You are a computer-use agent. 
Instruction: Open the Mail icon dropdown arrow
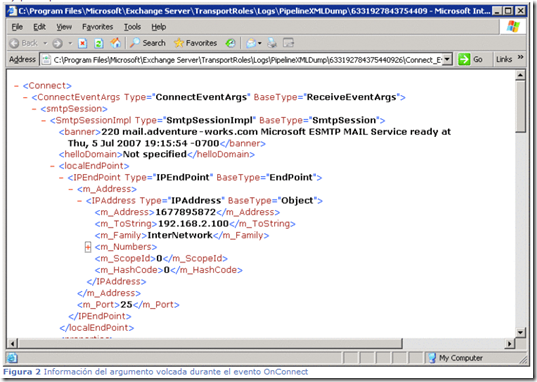click(x=260, y=43)
